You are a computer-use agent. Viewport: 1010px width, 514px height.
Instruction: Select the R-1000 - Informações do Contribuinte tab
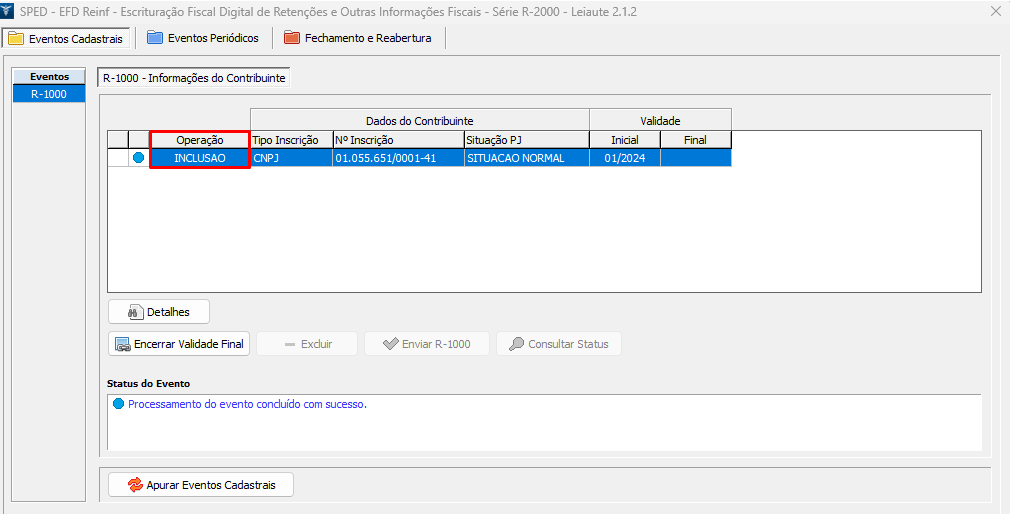click(x=194, y=77)
